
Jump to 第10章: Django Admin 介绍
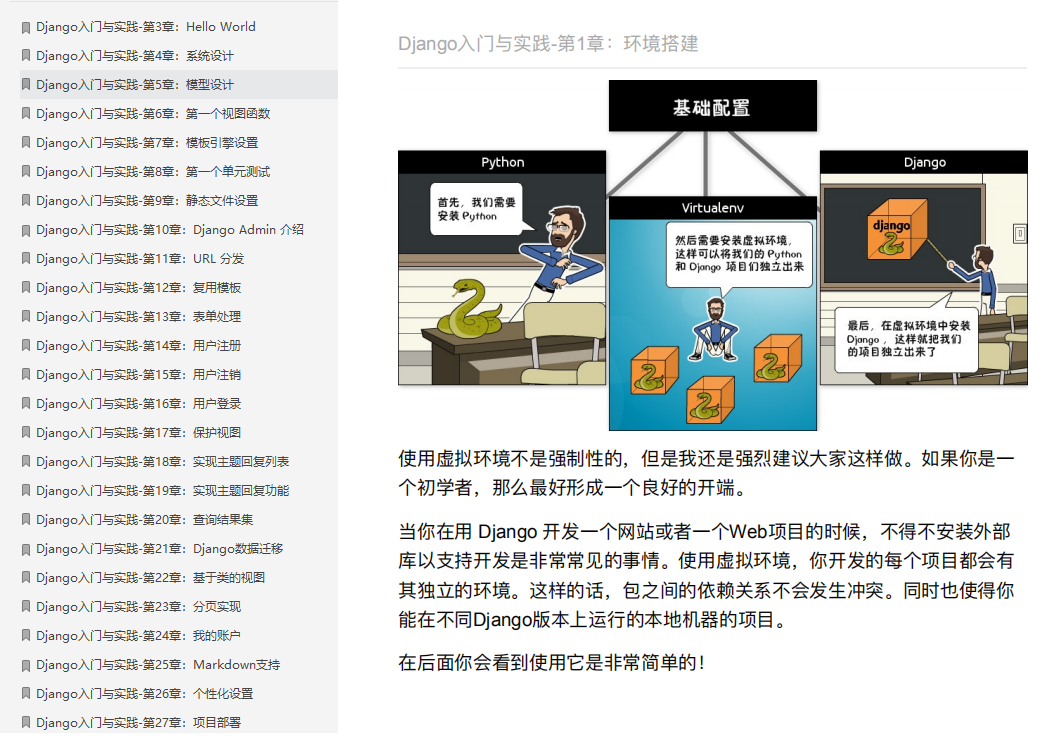[170, 230]
